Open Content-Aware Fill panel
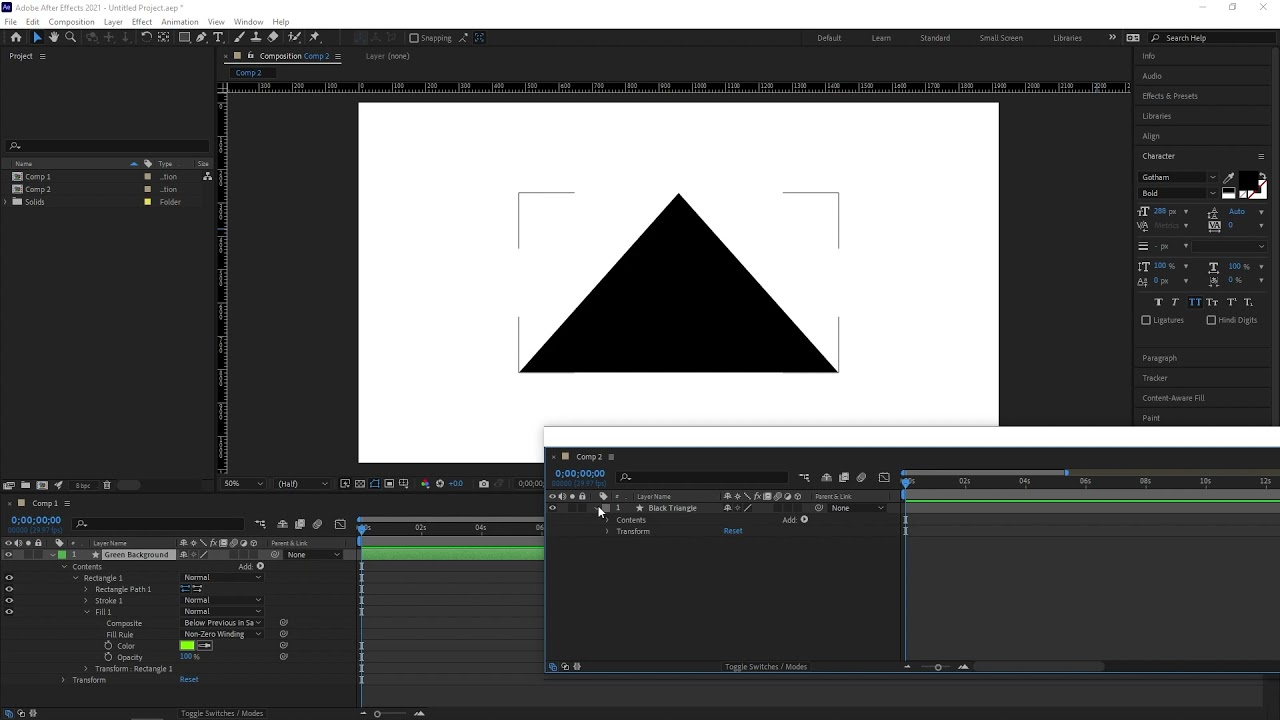Screen dimensions: 1280x720 coord(1173,398)
